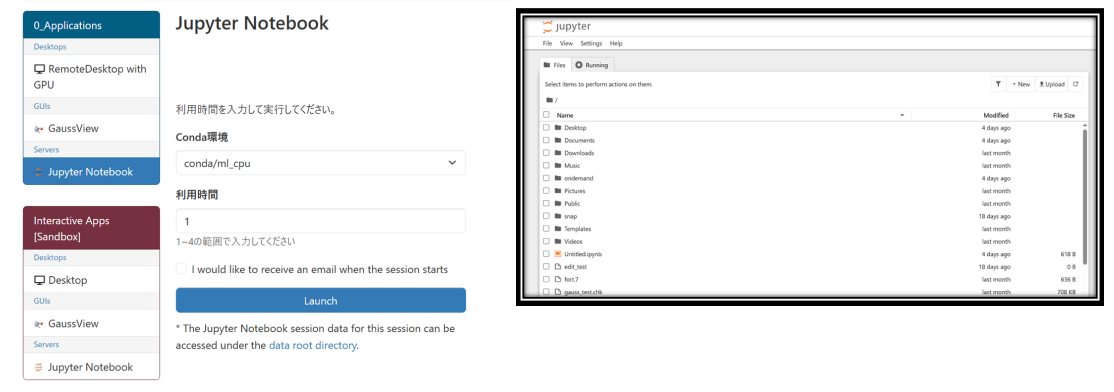Open the data root directory link
This screenshot has width=1114, height=392.
coord(313,346)
